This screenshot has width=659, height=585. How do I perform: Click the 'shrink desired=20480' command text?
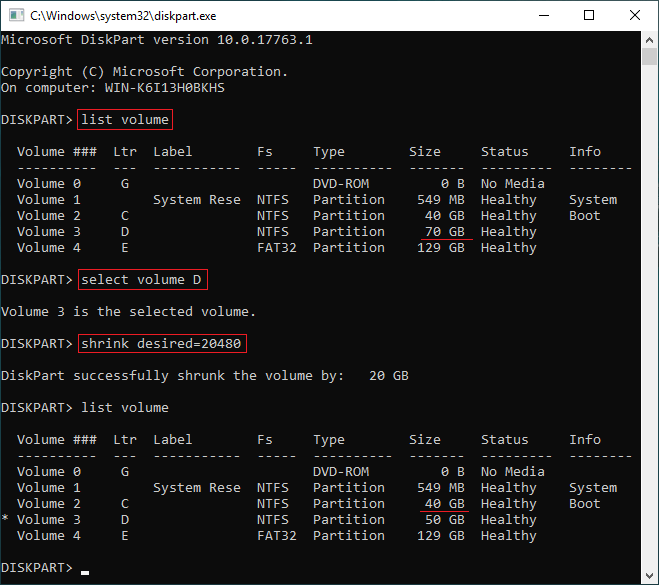161,344
